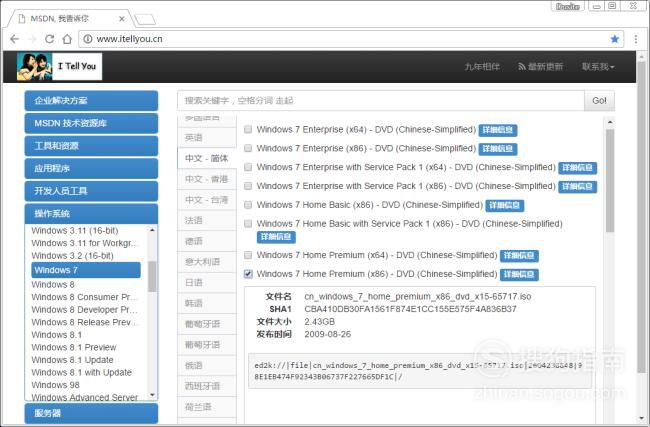
Task: Open 详细信息 for Enterprise Service Pack 1 (x64)
Action: click(577, 168)
